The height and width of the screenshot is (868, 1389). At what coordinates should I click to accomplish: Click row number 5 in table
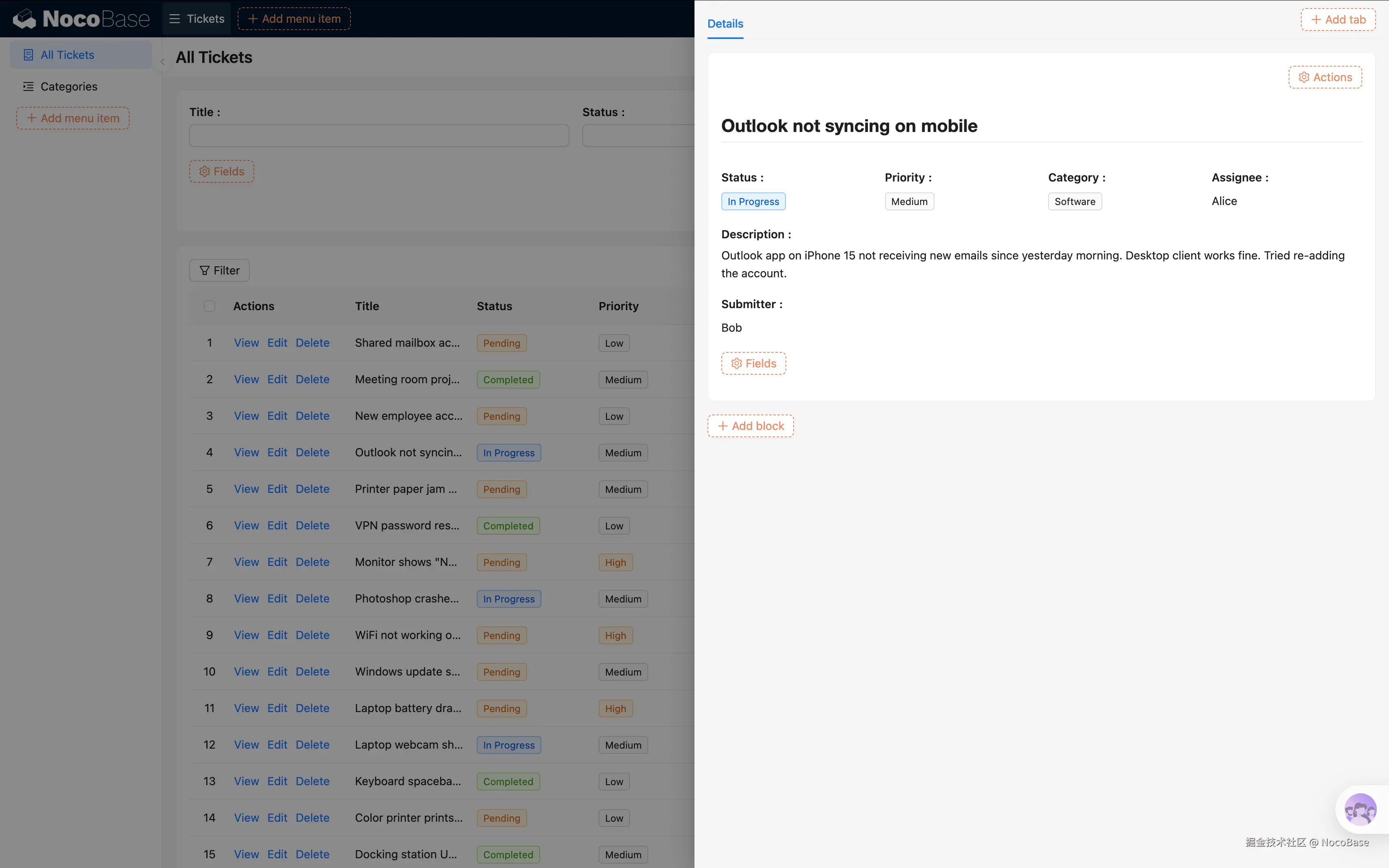pyautogui.click(x=210, y=489)
